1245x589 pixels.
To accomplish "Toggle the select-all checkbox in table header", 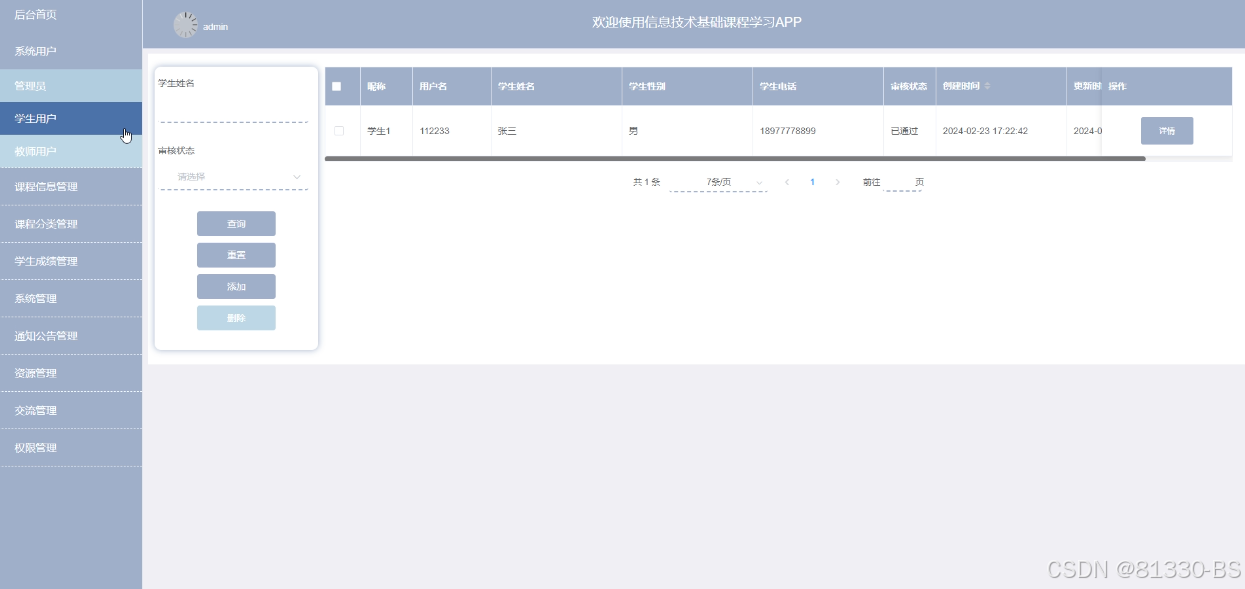I will 337,86.
